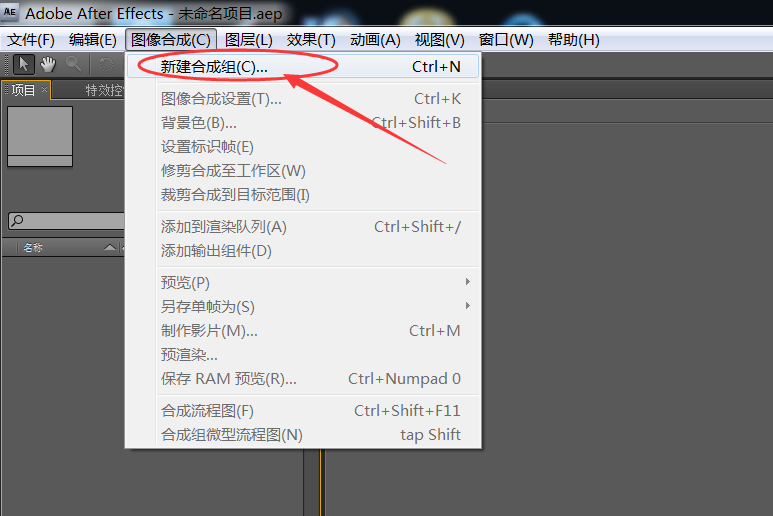The width and height of the screenshot is (773, 516).
Task: Click the search magnifier icon in project panel
Action: point(17,220)
